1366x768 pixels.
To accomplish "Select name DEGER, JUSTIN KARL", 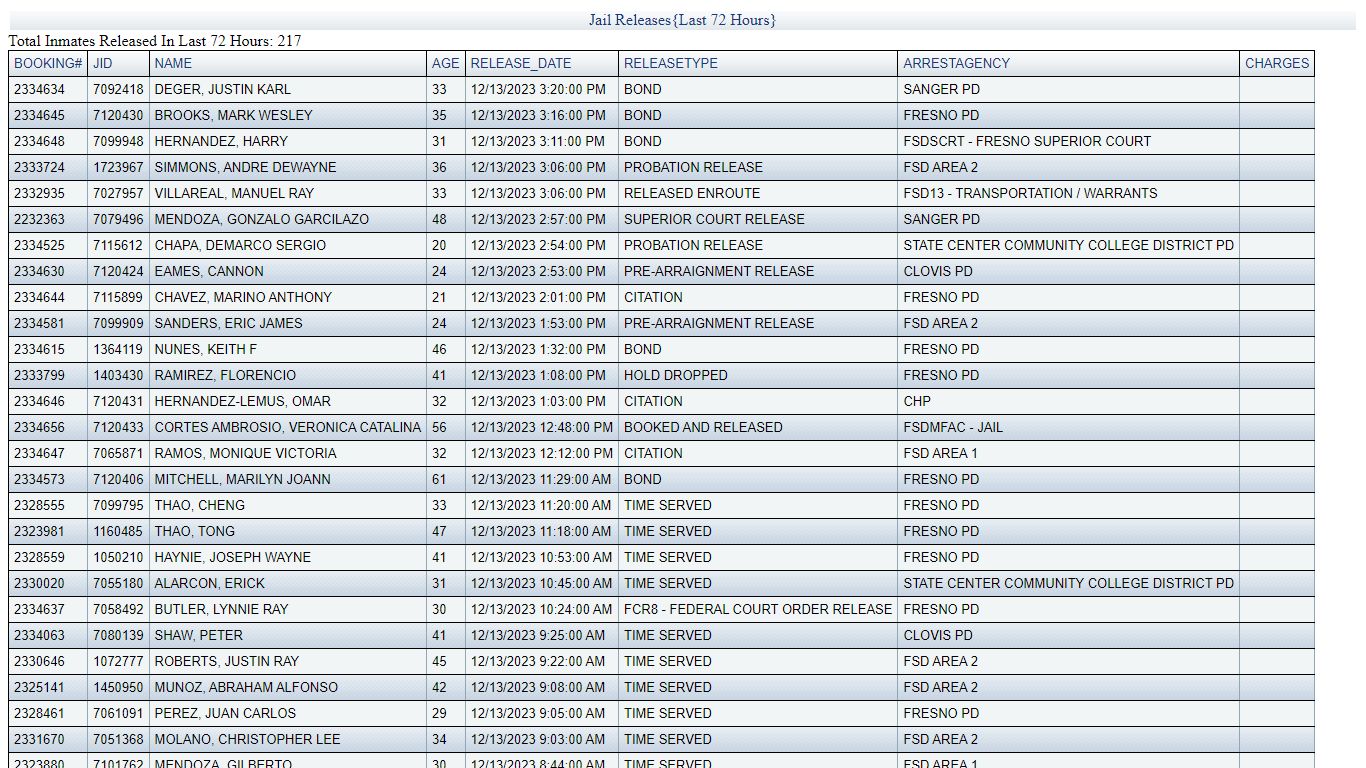I will pyautogui.click(x=223, y=89).
